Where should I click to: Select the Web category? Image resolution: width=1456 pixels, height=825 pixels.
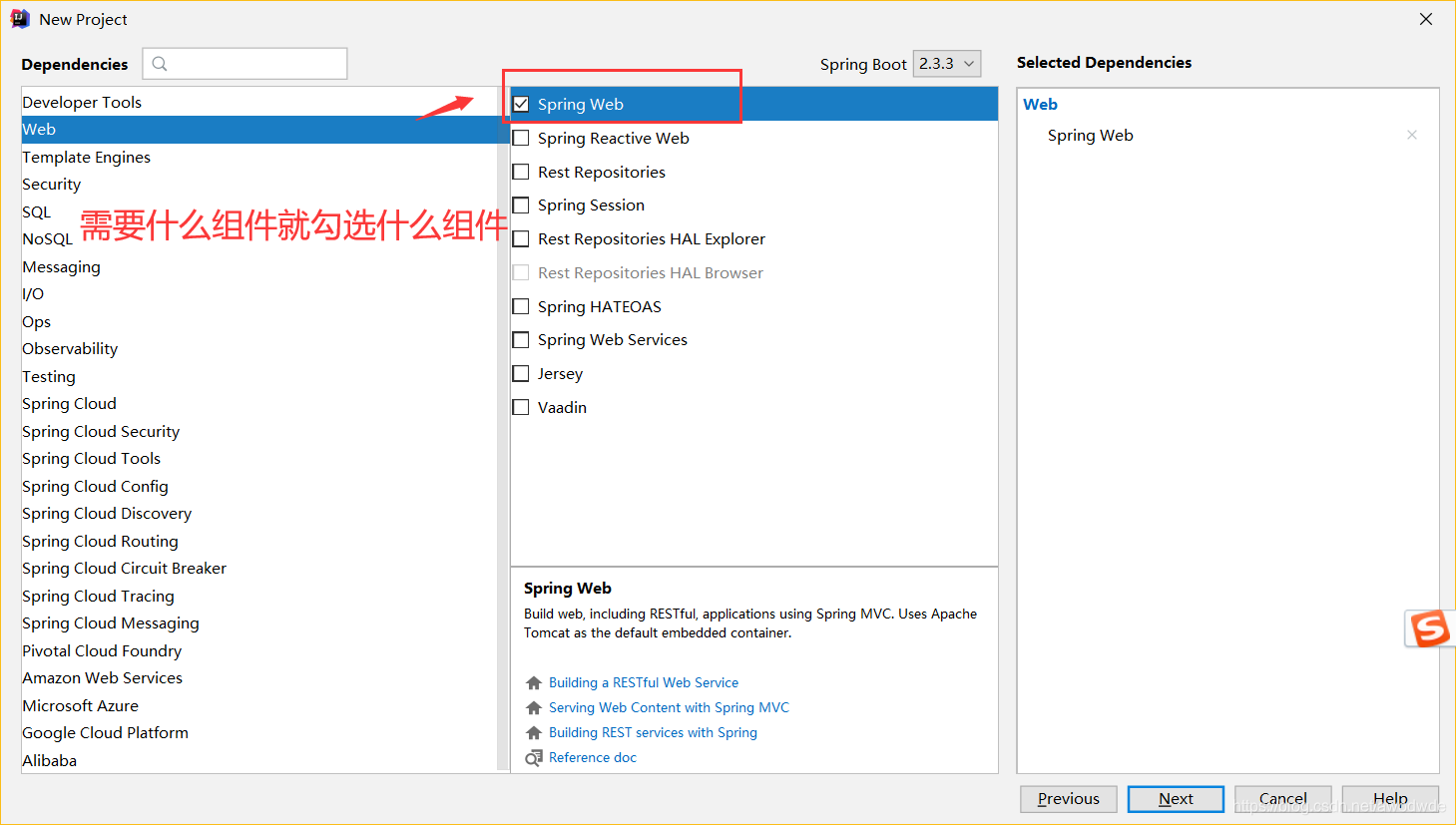[258, 130]
